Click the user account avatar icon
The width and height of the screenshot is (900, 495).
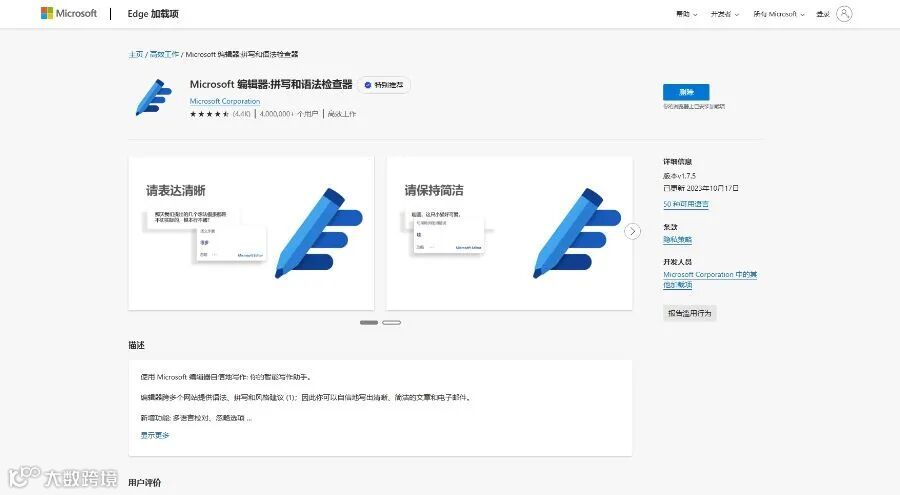tap(844, 14)
